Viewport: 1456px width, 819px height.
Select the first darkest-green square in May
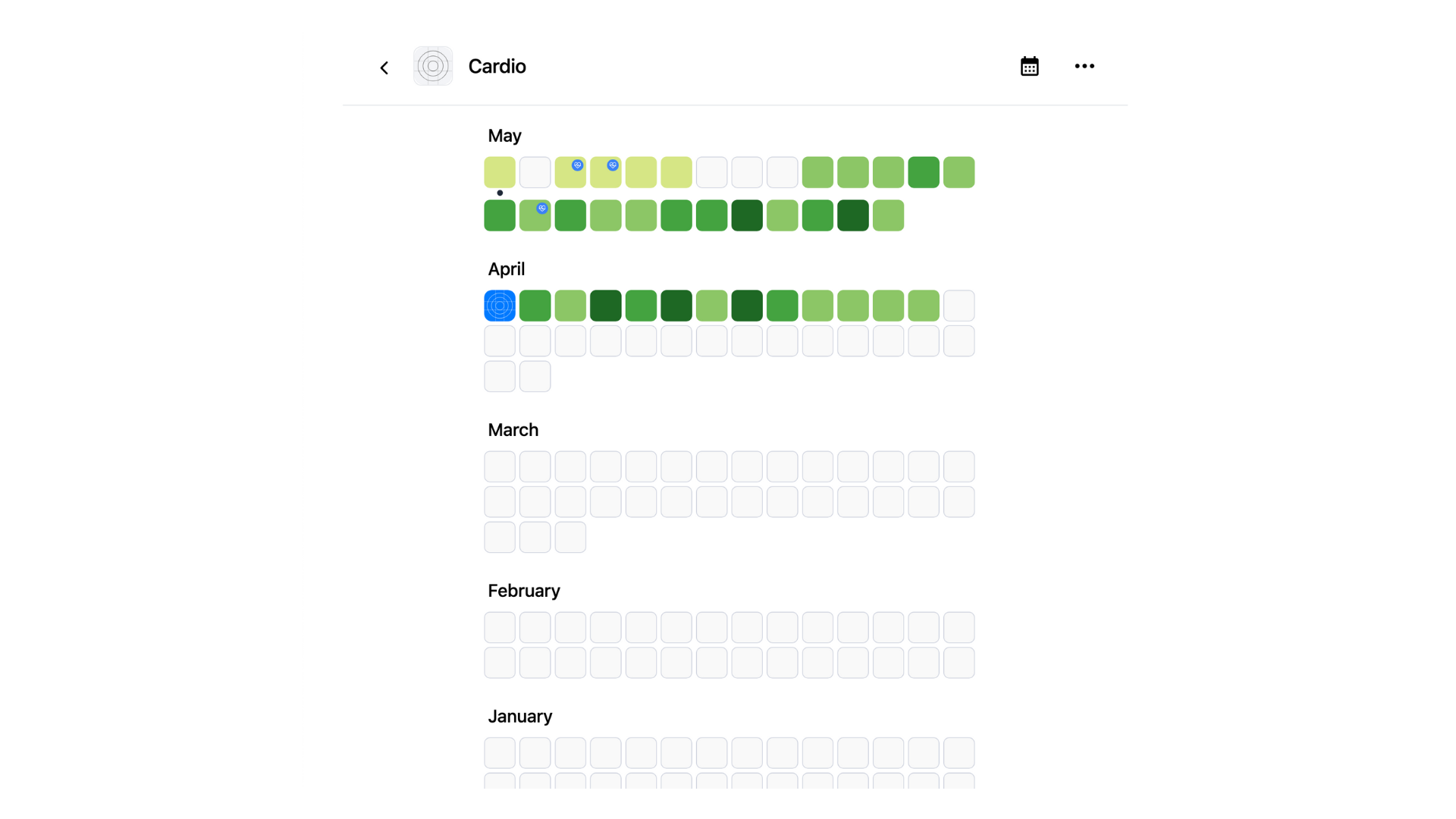[x=747, y=215]
